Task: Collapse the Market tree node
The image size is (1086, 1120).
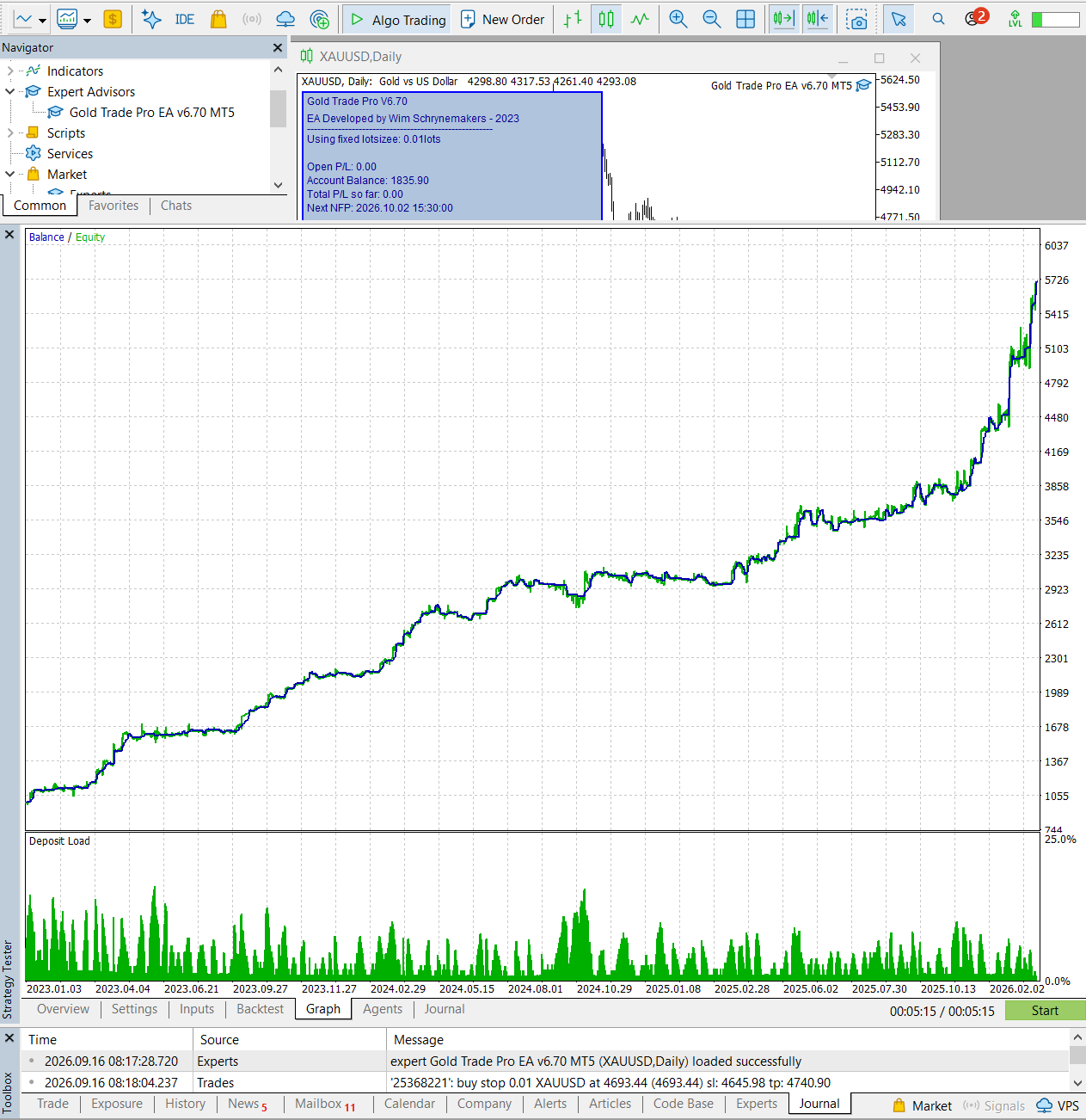Action: click(9, 175)
